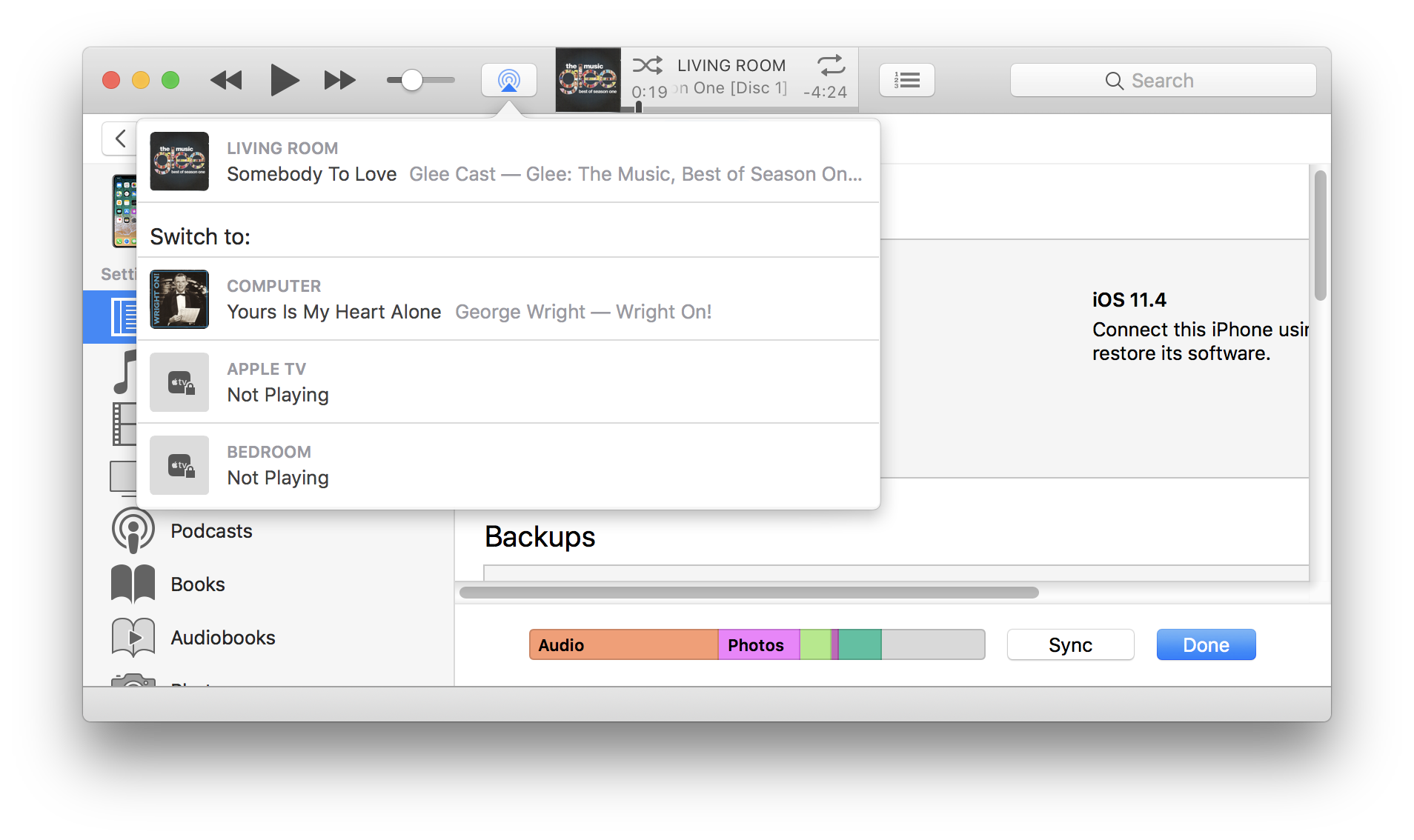Open Audiobooks in the sidebar
The image size is (1414, 840).
coord(223,638)
